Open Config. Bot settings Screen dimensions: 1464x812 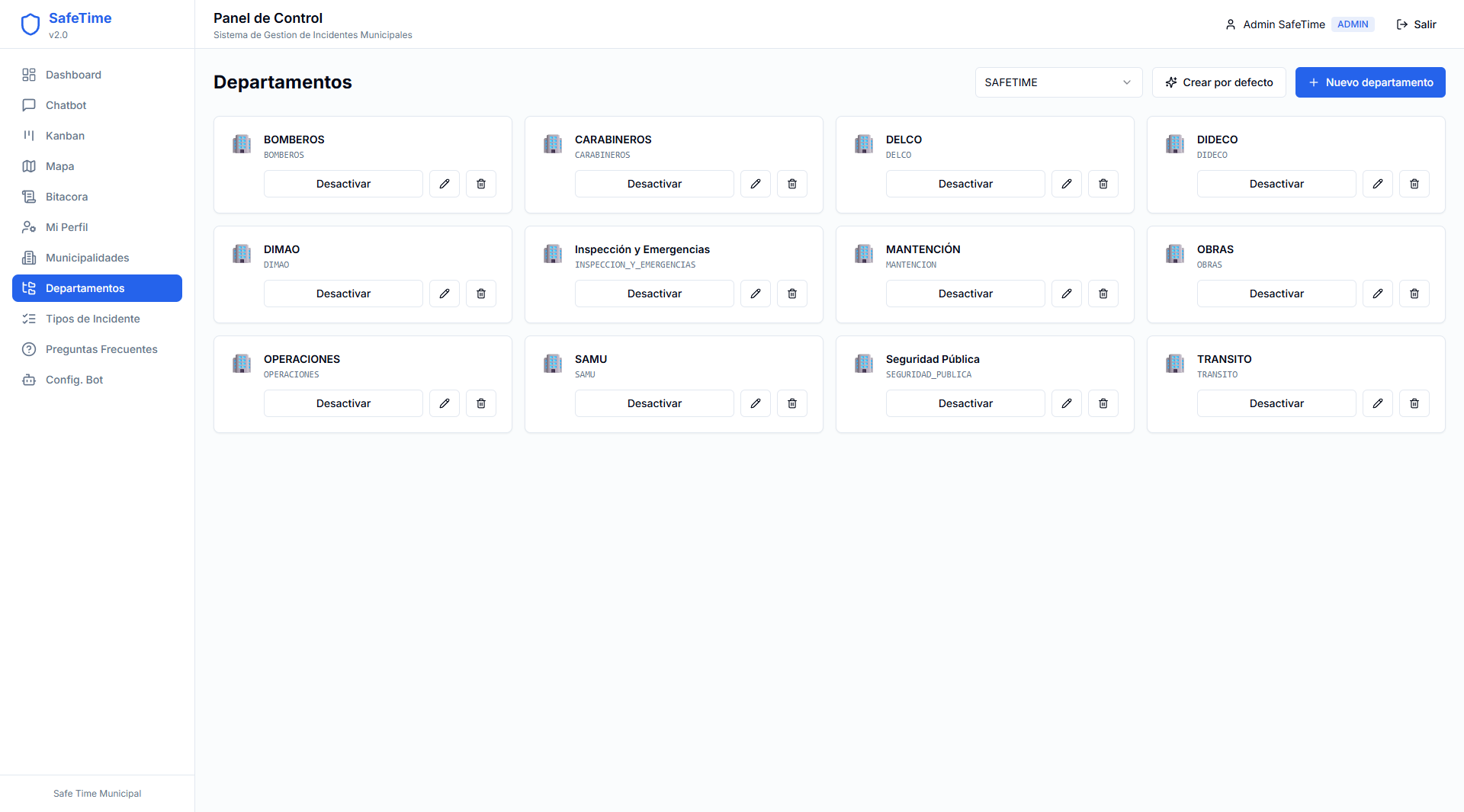(x=97, y=380)
